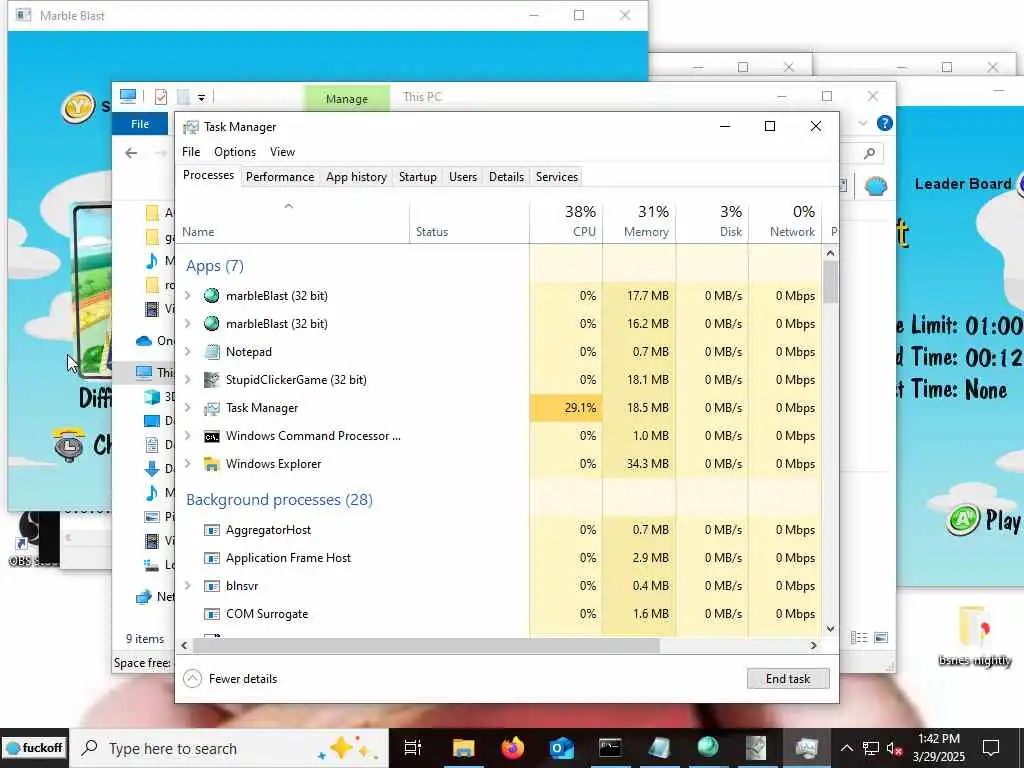This screenshot has height=768, width=1024.
Task: Click the End task button
Action: [x=788, y=679]
